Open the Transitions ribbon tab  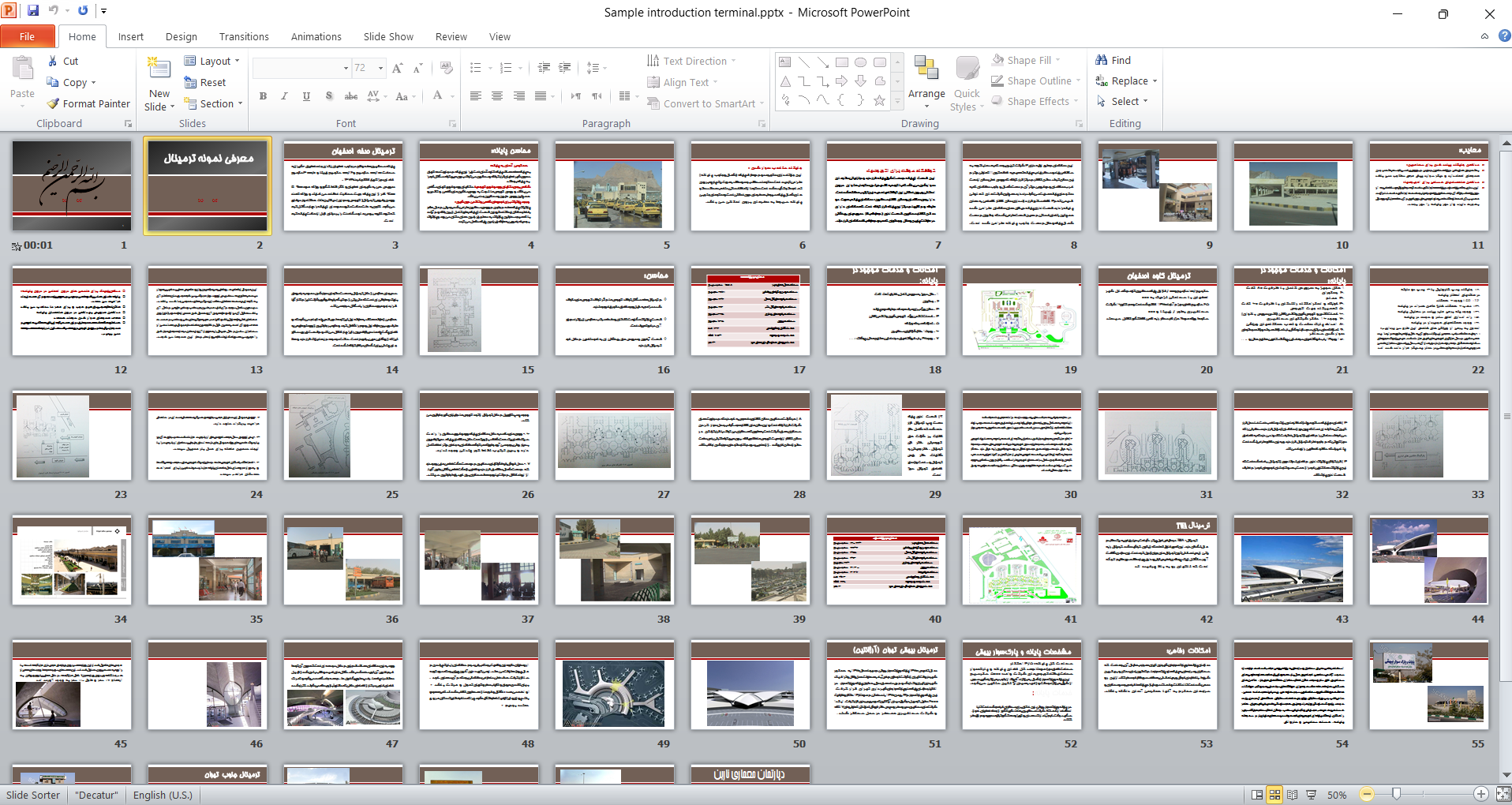244,36
